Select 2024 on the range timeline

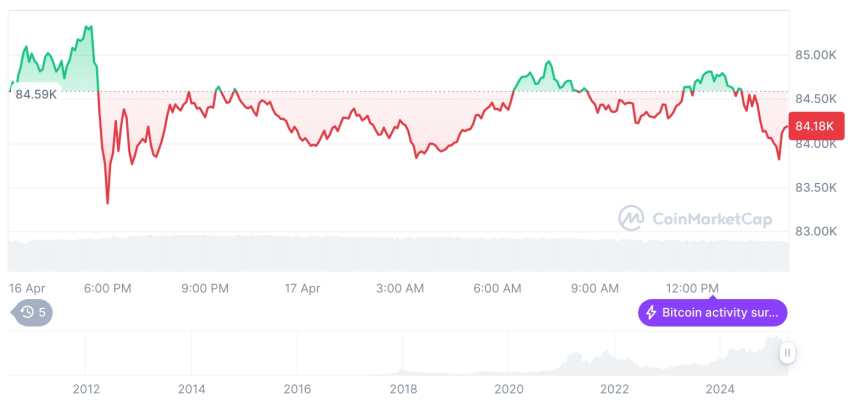pyautogui.click(x=720, y=388)
